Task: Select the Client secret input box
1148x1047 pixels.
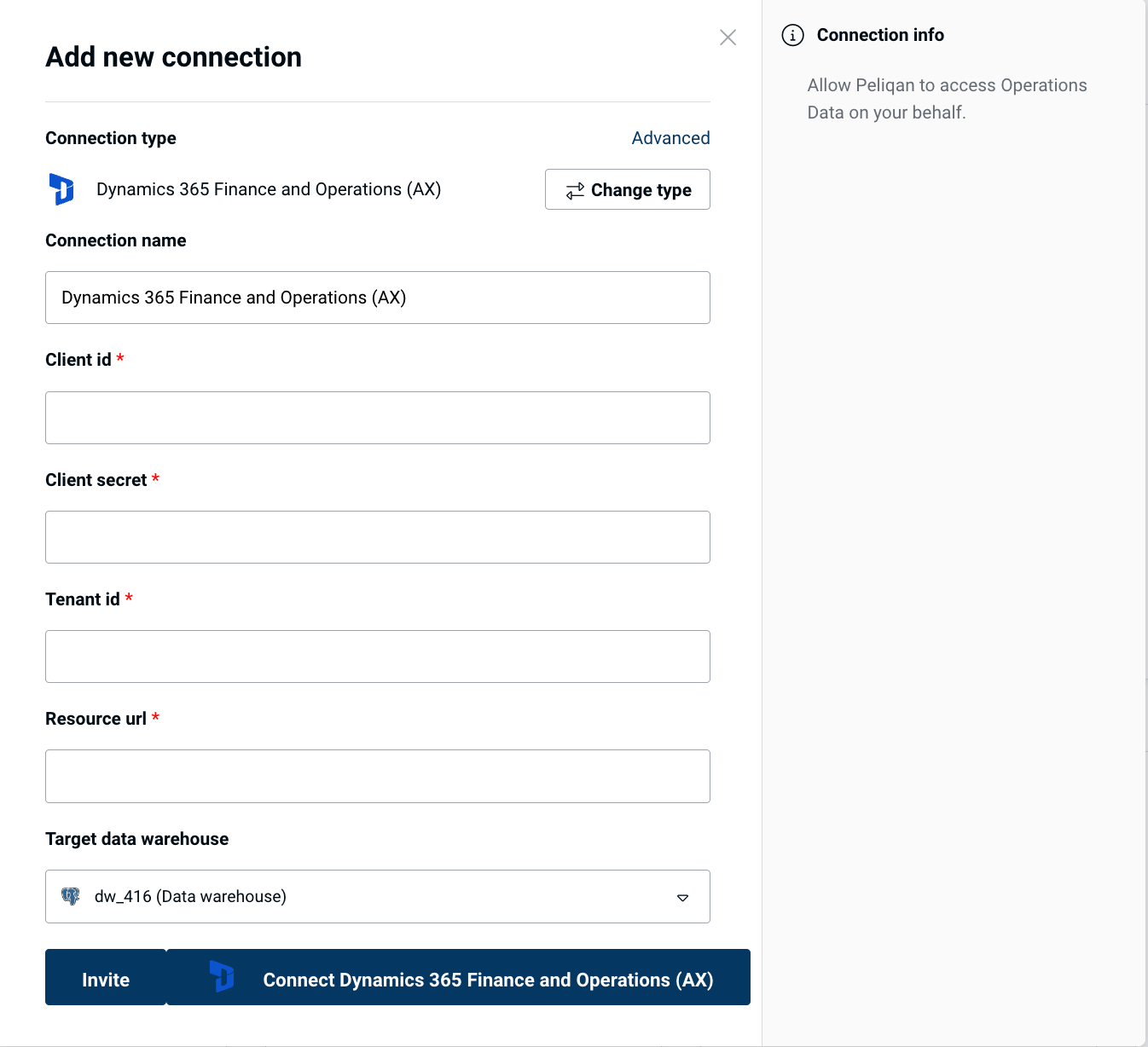Action: coord(378,537)
